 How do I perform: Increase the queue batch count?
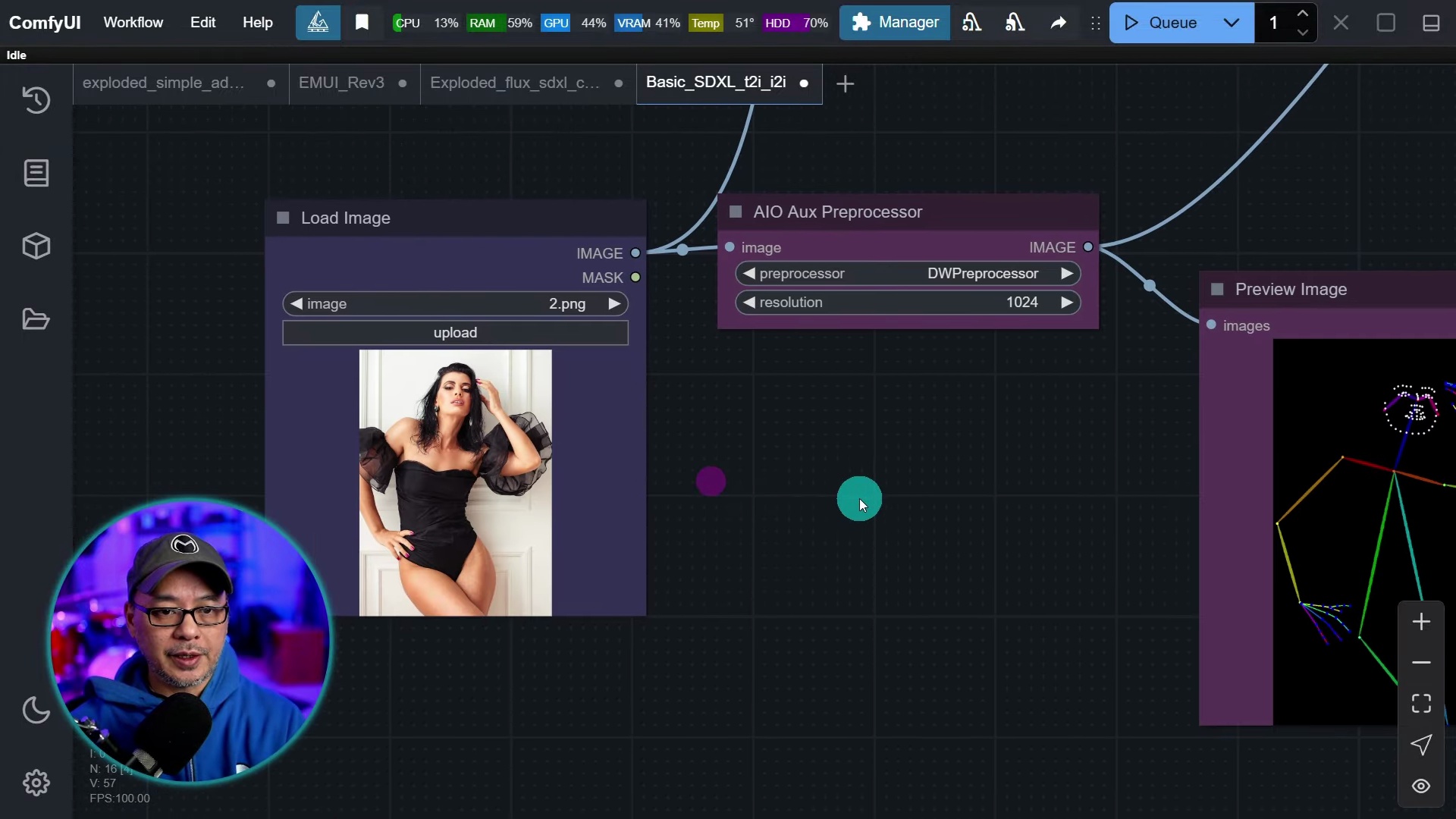point(1303,14)
